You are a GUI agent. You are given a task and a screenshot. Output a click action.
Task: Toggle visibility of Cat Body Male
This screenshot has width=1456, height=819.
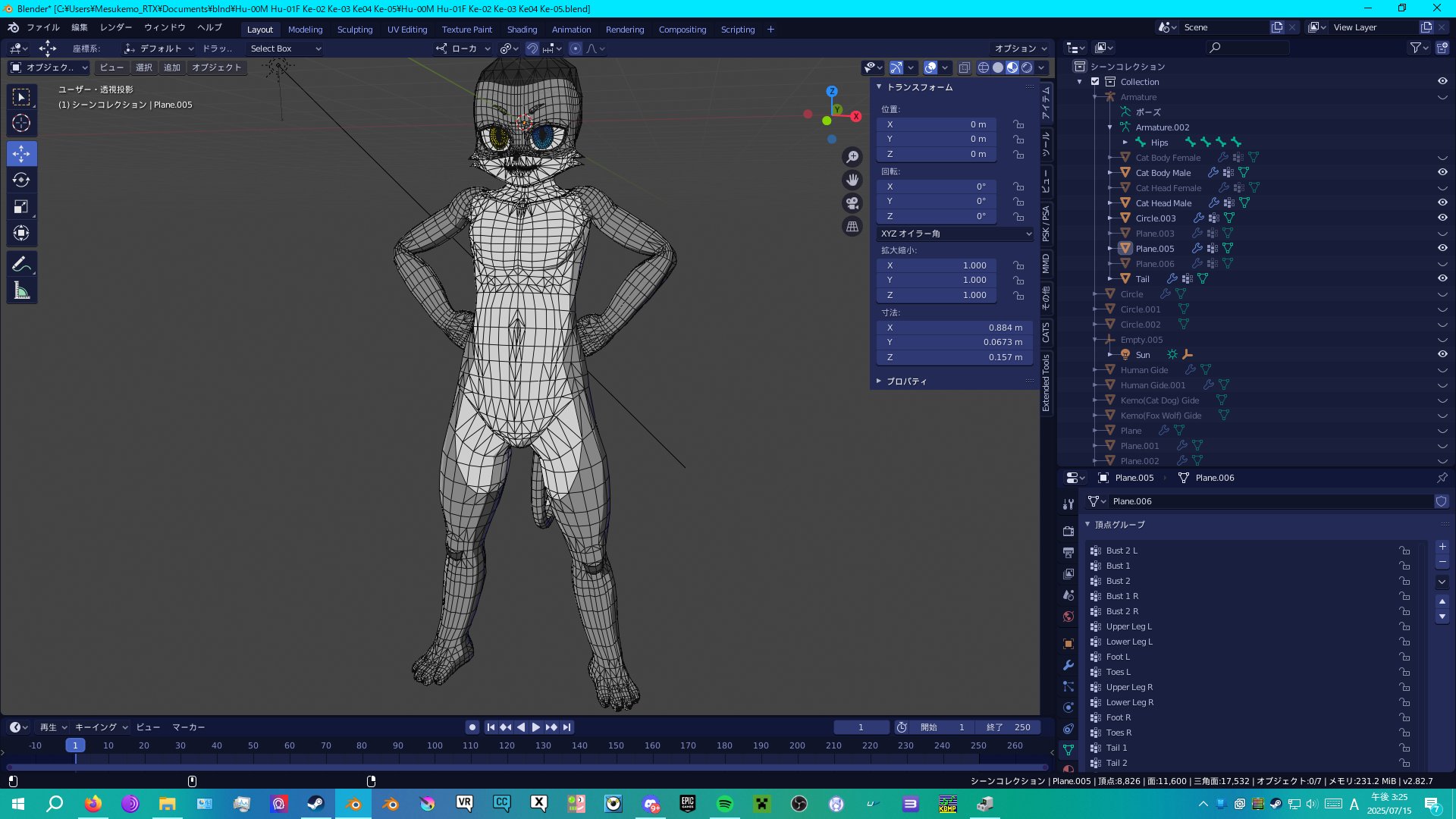point(1442,172)
